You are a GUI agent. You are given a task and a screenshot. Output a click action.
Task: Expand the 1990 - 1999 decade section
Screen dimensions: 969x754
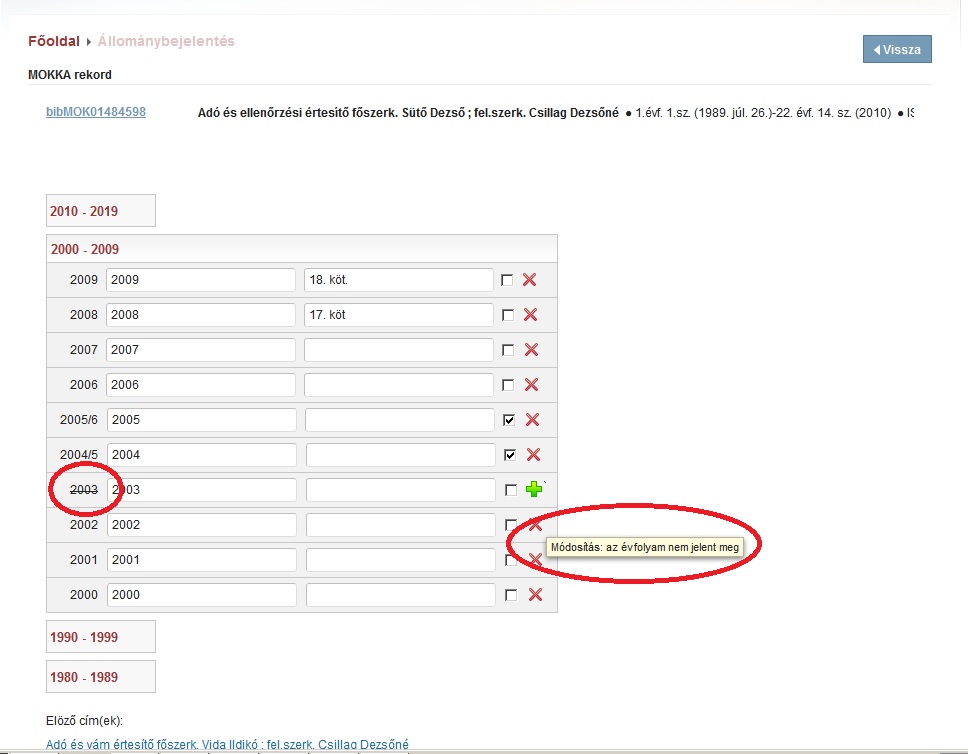coord(84,637)
